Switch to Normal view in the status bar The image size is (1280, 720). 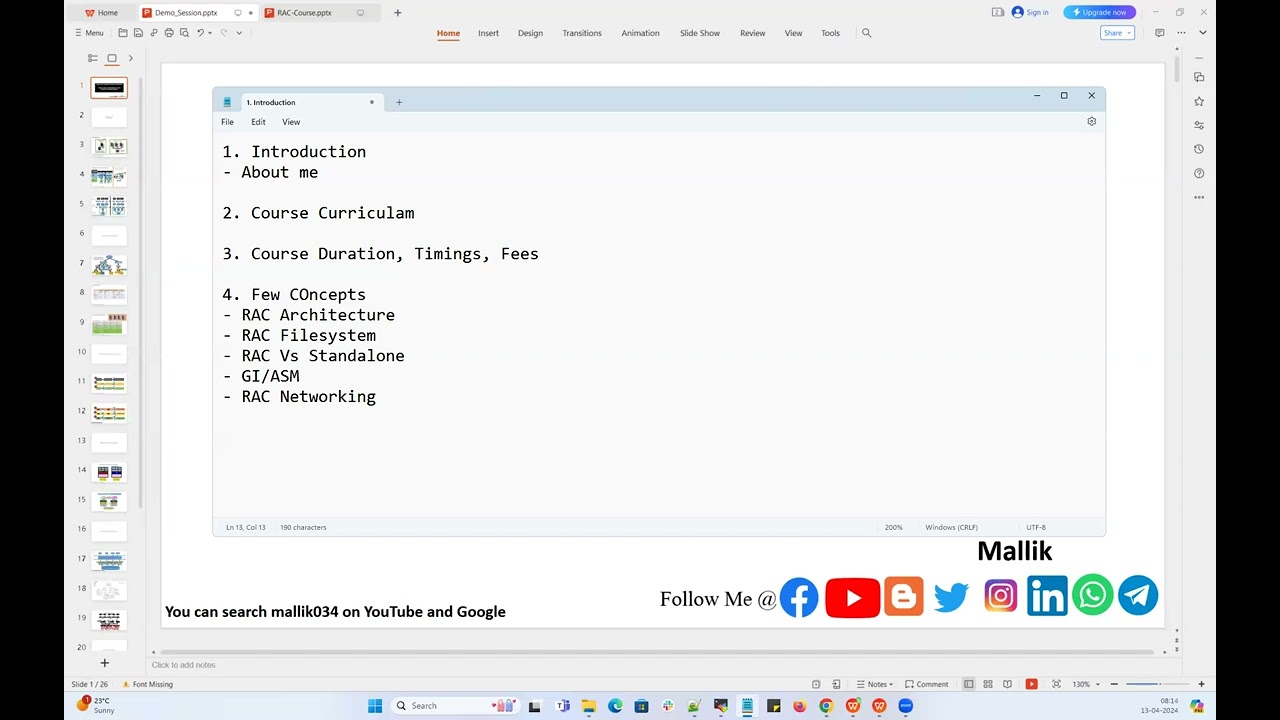[x=968, y=684]
